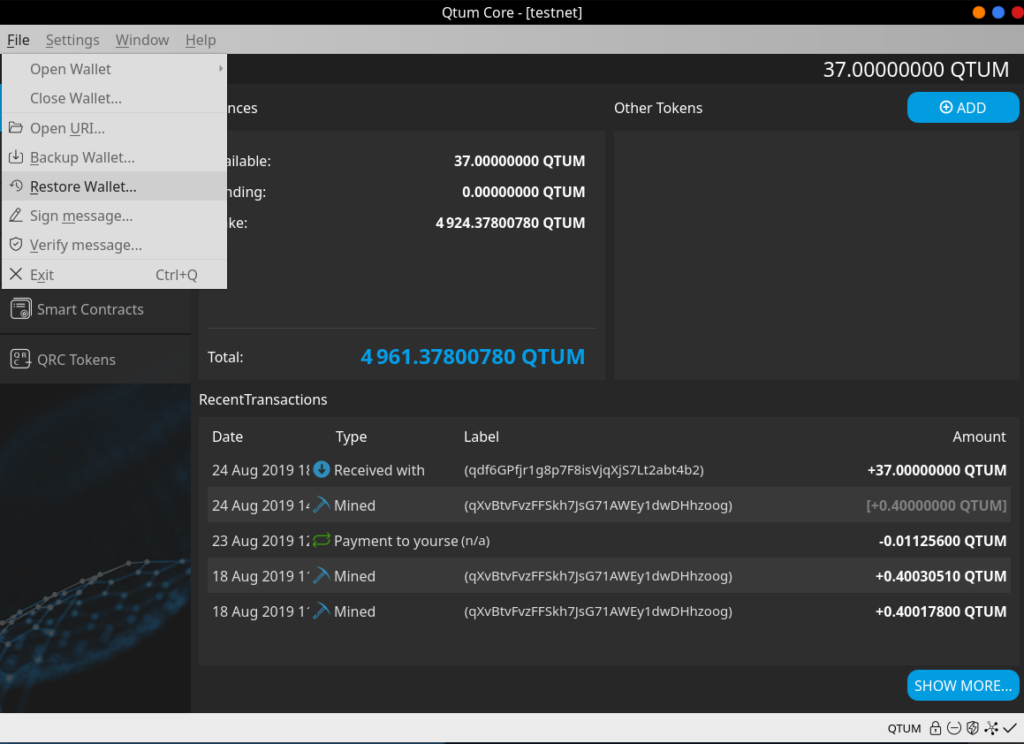Click the stake 4 924.37800780 QTUM value
Screen dimensions: 1024x744
coord(510,223)
